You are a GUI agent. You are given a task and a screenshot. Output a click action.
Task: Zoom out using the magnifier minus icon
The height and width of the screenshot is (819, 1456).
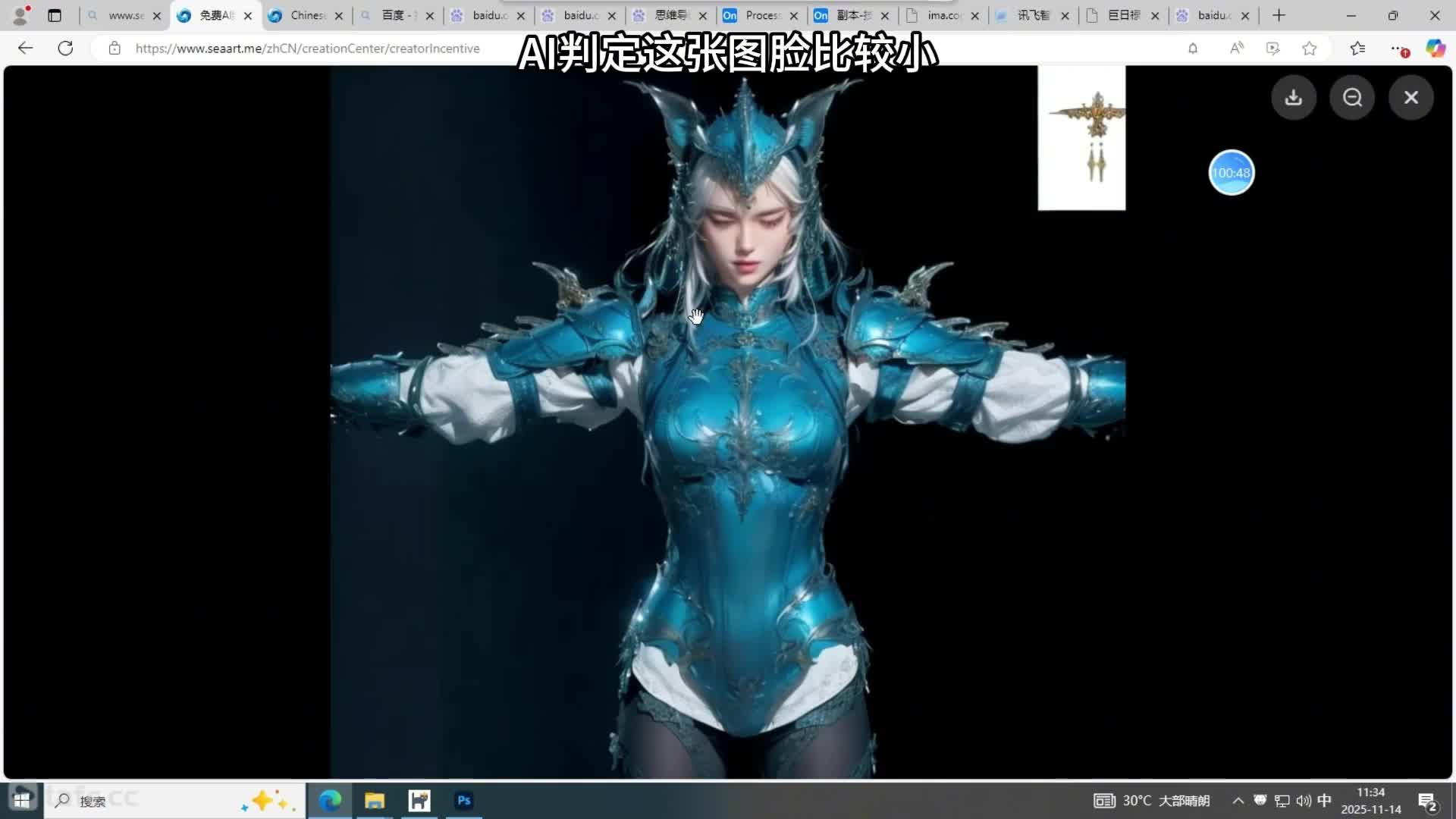click(1352, 97)
